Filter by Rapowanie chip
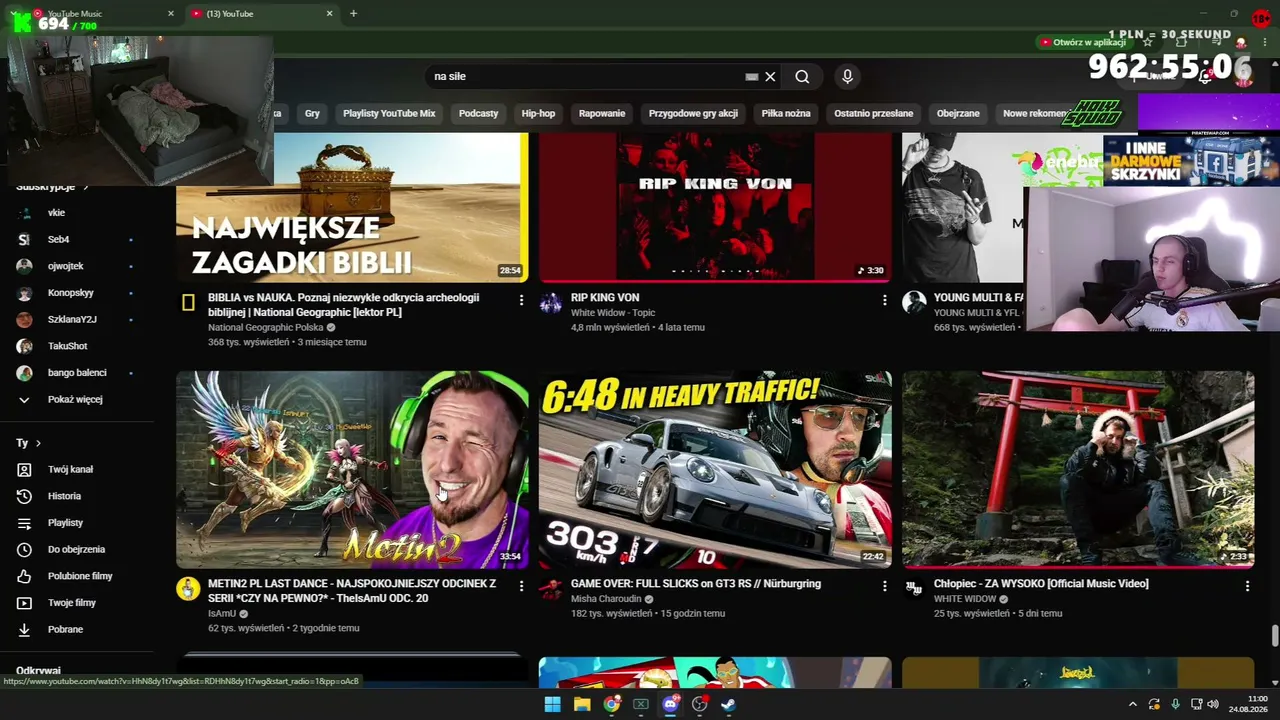1280x720 pixels. pos(602,113)
